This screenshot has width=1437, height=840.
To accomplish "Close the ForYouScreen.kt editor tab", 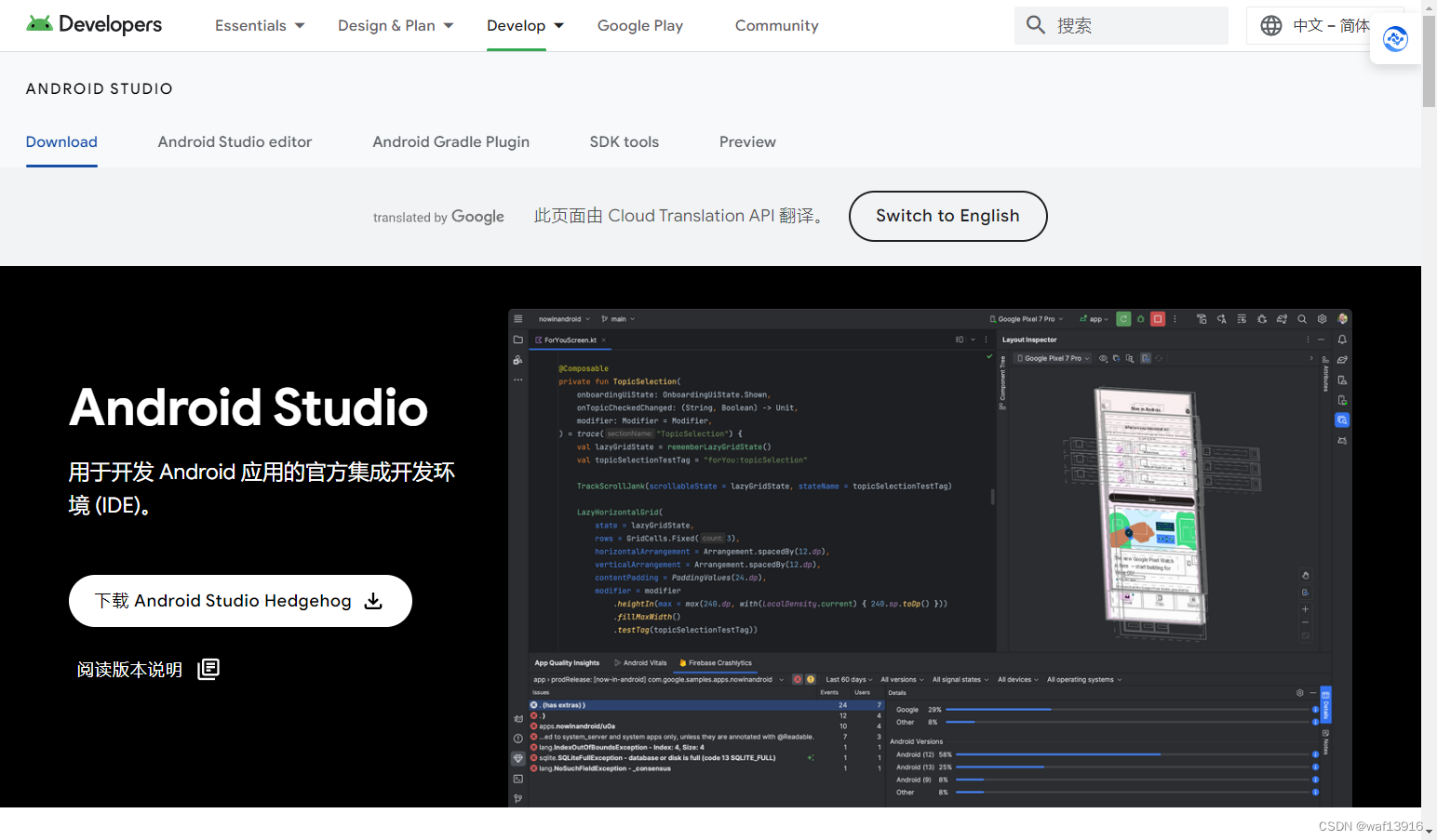I will coord(603,340).
